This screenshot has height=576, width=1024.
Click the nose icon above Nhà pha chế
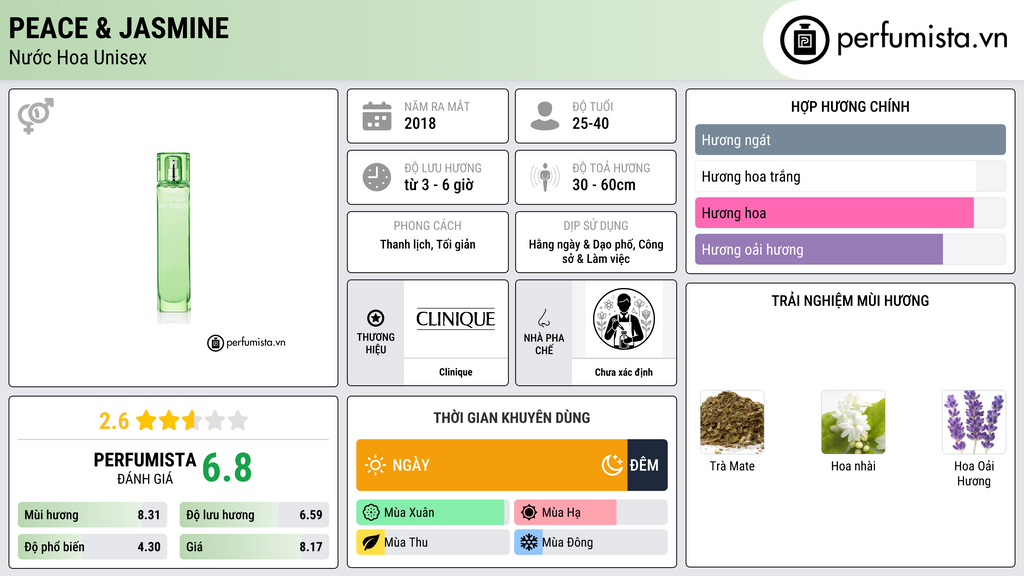(543, 318)
